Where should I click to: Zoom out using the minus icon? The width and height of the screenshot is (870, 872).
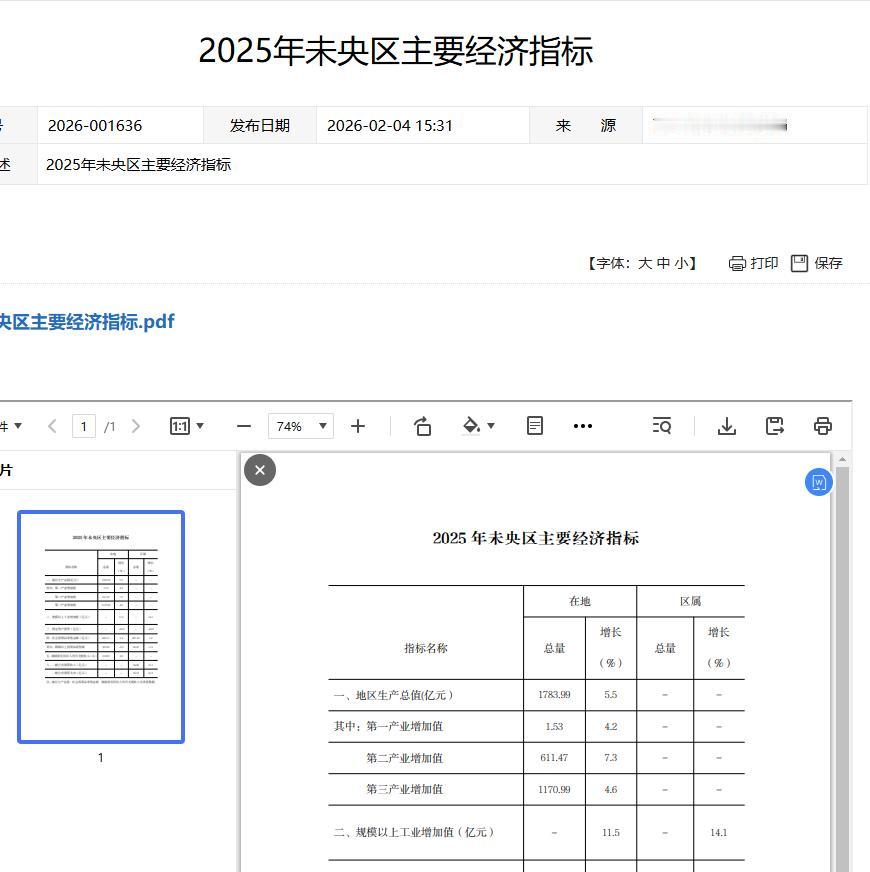point(243,425)
